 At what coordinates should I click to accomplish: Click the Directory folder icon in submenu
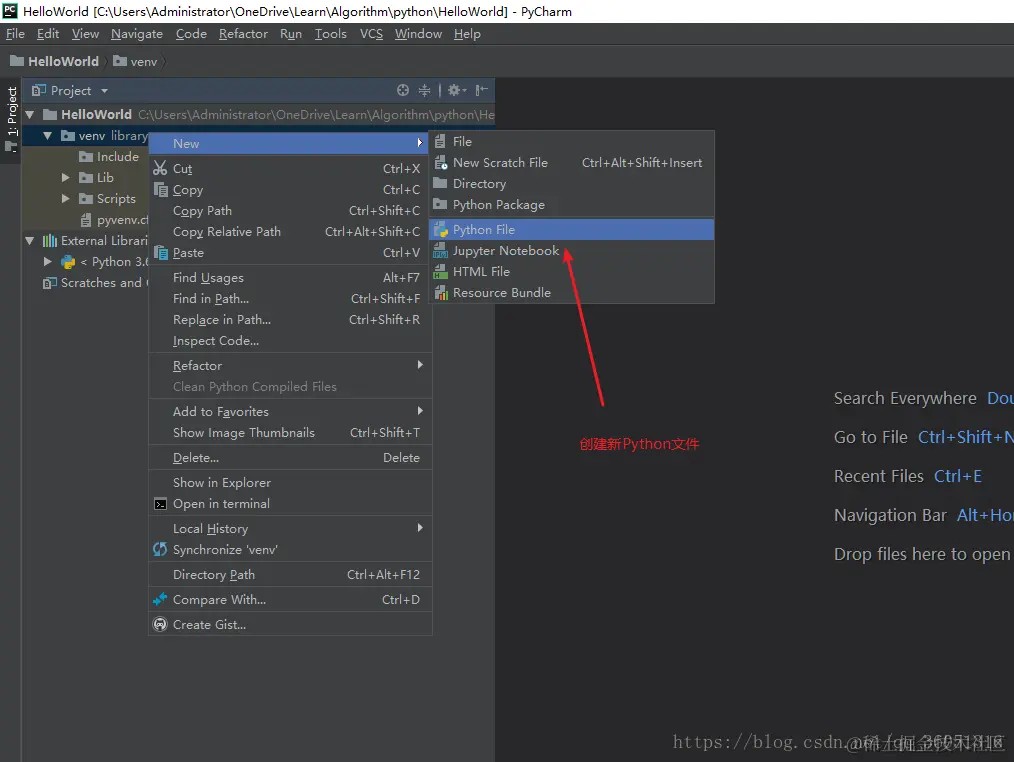tap(440, 183)
